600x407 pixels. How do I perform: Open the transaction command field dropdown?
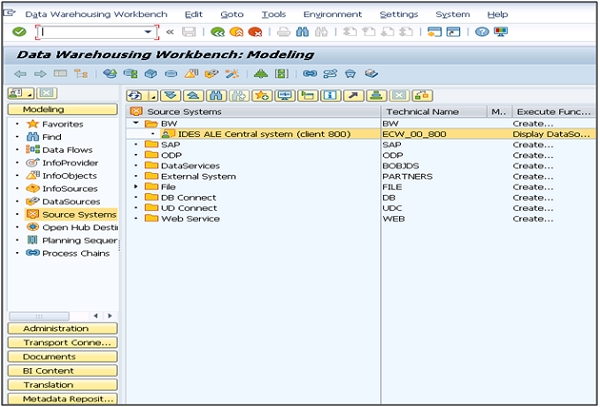[x=149, y=32]
